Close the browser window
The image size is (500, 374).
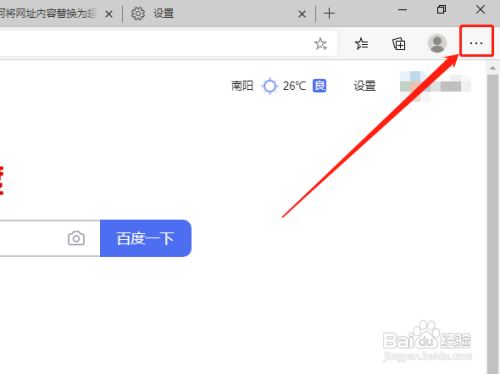click(480, 10)
